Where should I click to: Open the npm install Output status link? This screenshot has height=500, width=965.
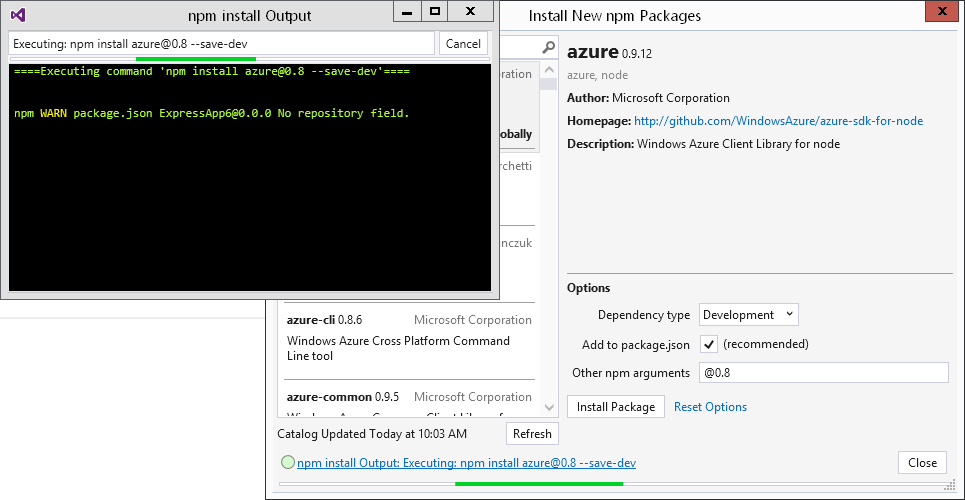(466, 462)
